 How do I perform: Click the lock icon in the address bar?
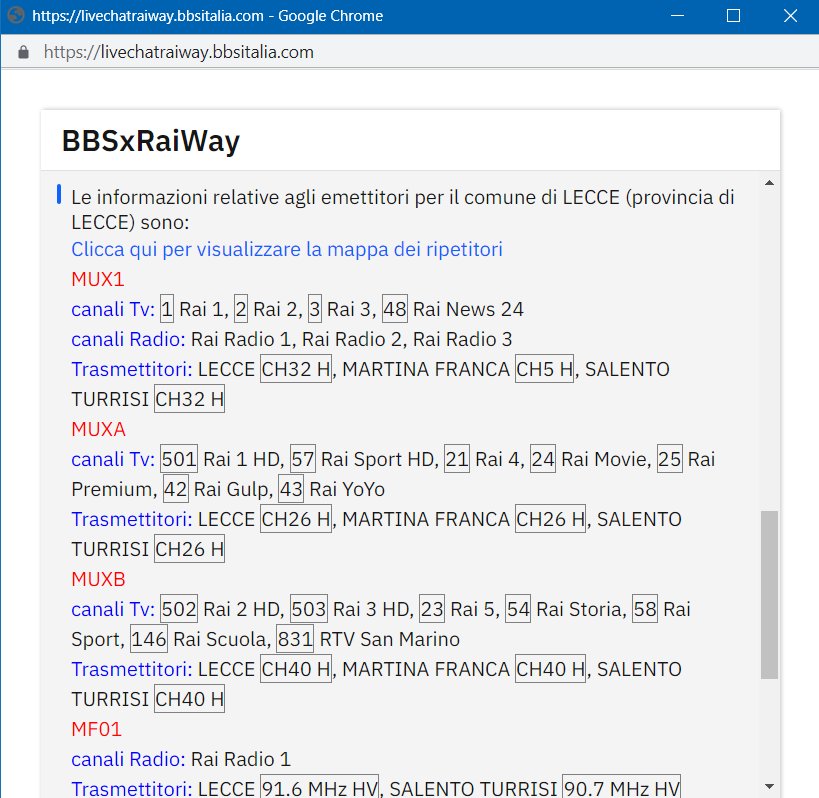pyautogui.click(x=23, y=52)
